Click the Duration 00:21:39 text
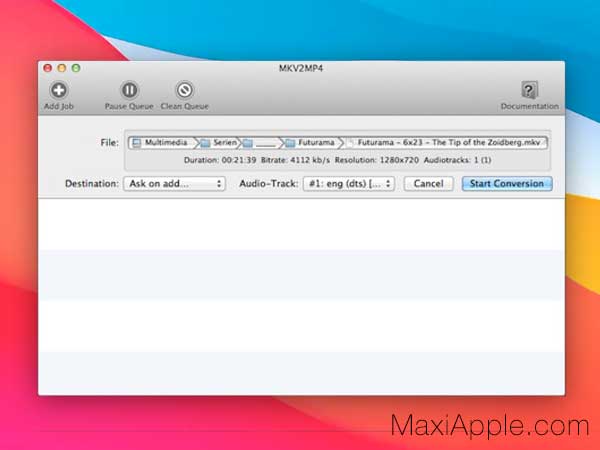The width and height of the screenshot is (600, 450). point(220,160)
